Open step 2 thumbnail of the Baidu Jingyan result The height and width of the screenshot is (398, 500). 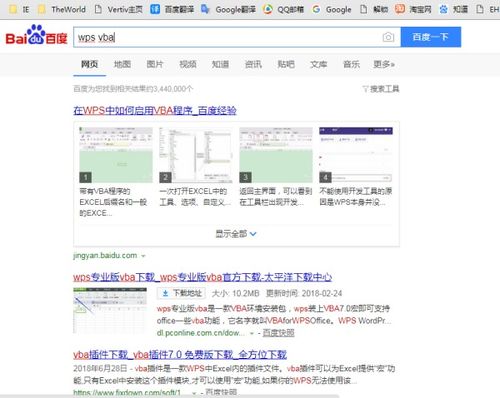(x=196, y=155)
